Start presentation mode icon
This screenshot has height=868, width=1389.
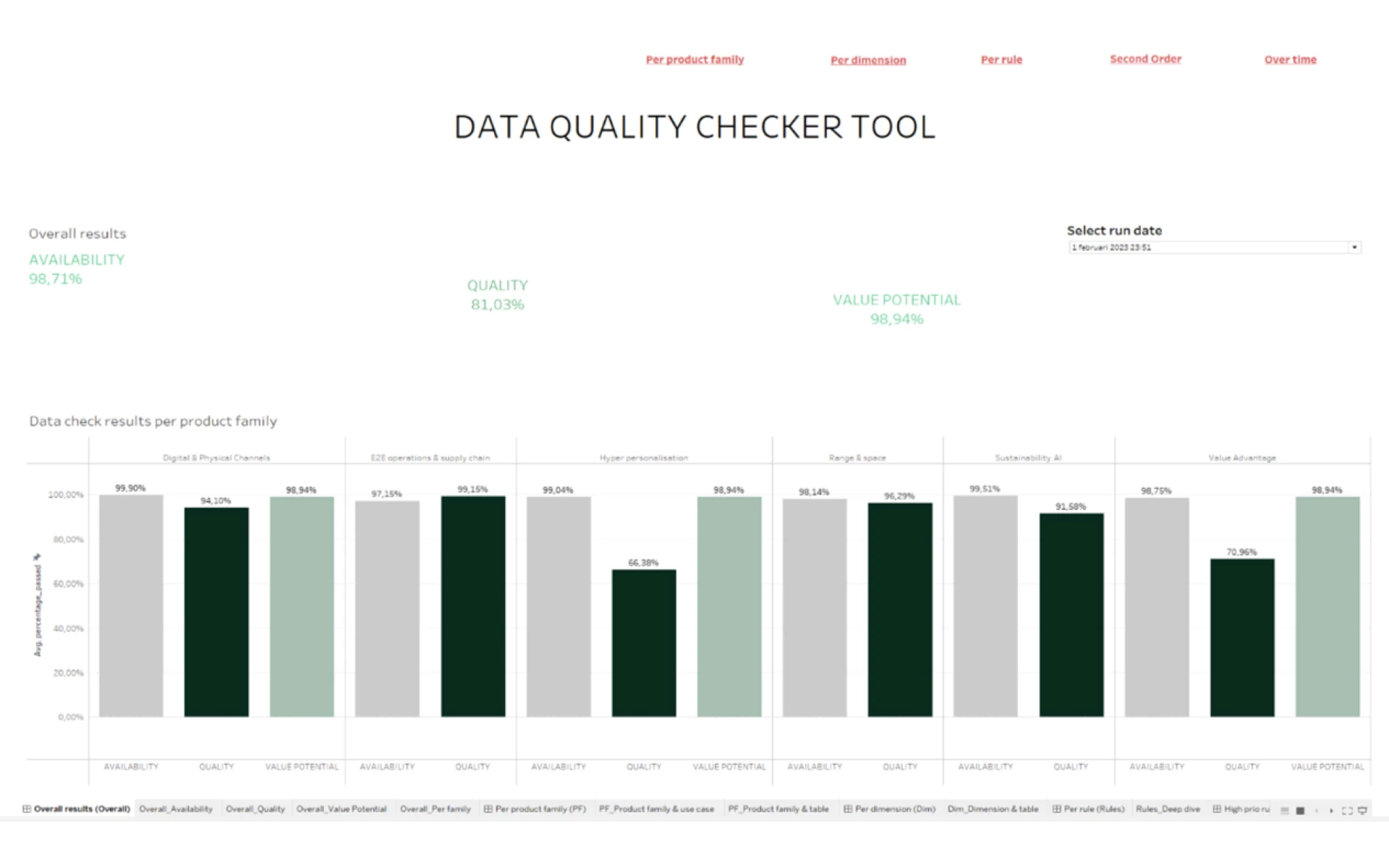[x=1362, y=811]
